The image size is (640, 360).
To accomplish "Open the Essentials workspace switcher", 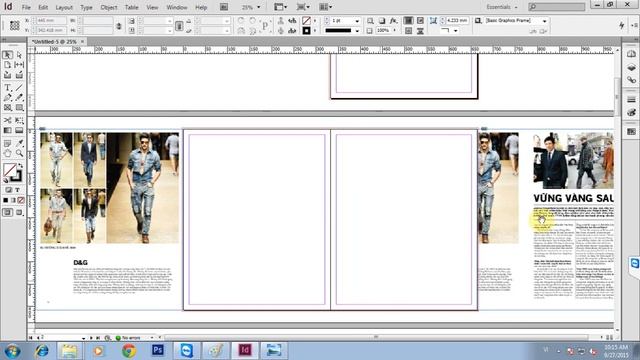I will pyautogui.click(x=502, y=7).
